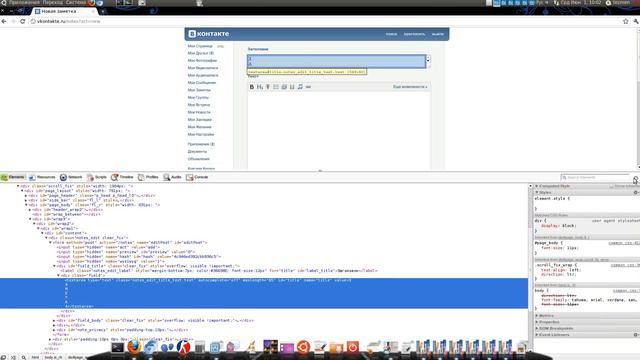Switch to the Profiles DevTools panel

148,177
